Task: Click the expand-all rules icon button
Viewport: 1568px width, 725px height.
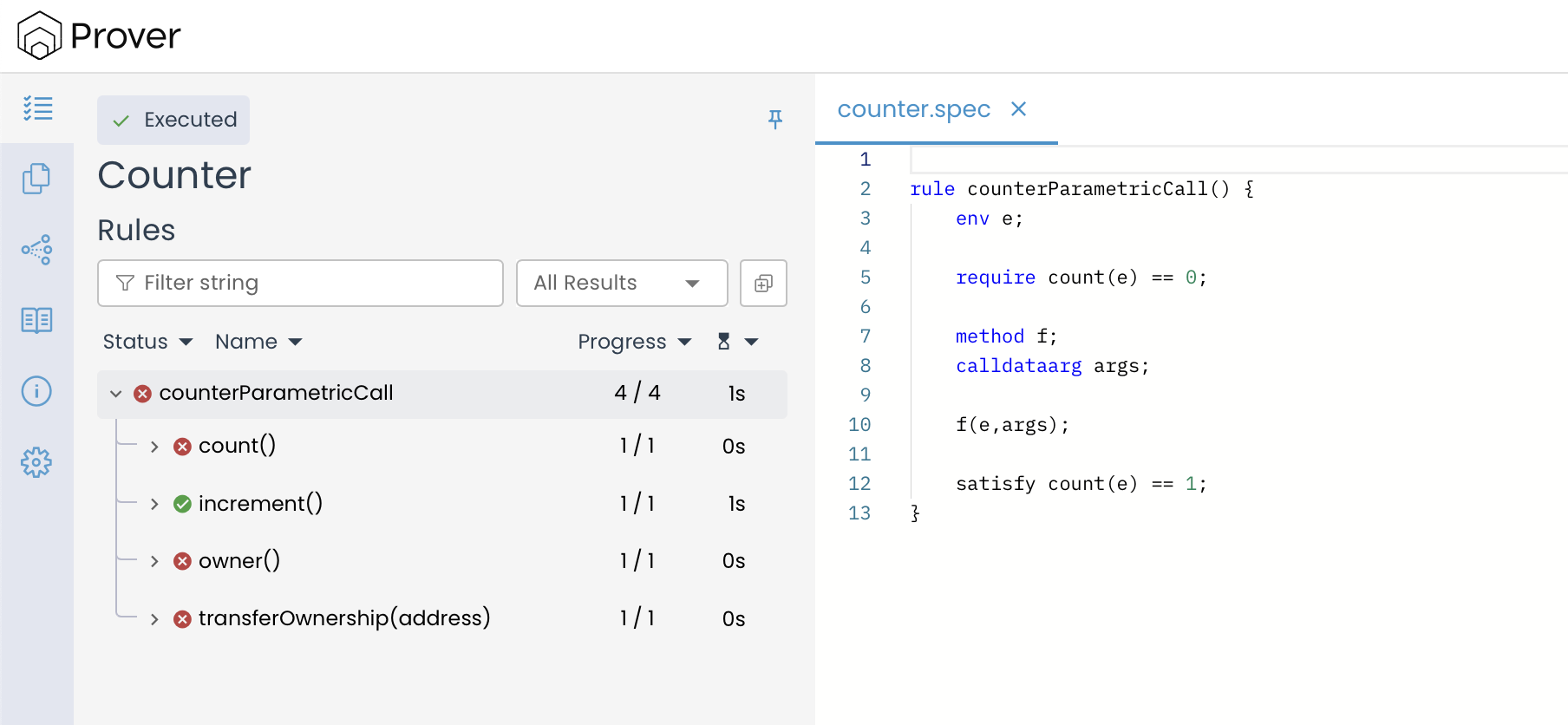Action: click(x=763, y=284)
